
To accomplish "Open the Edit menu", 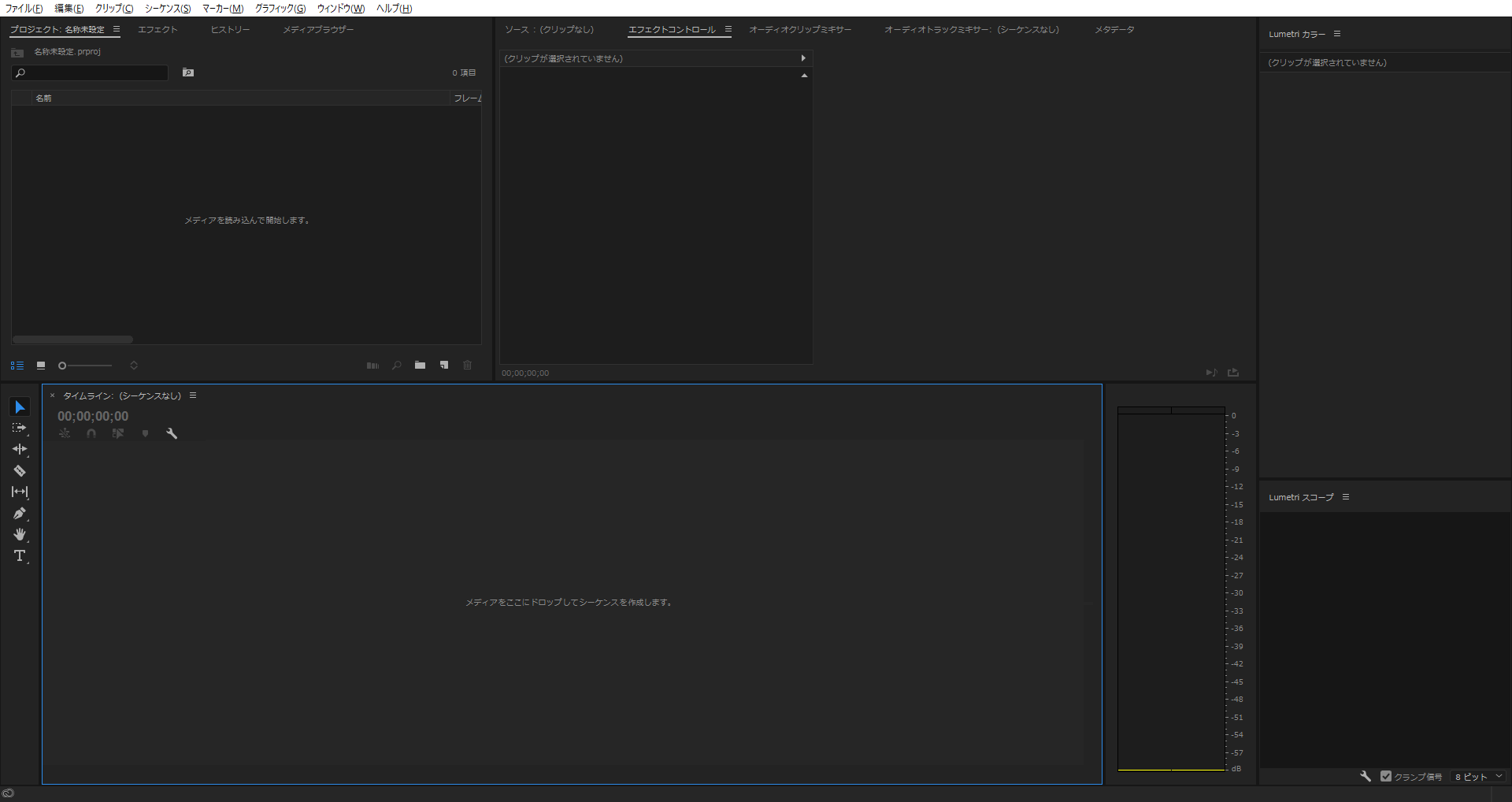I will 69,8.
